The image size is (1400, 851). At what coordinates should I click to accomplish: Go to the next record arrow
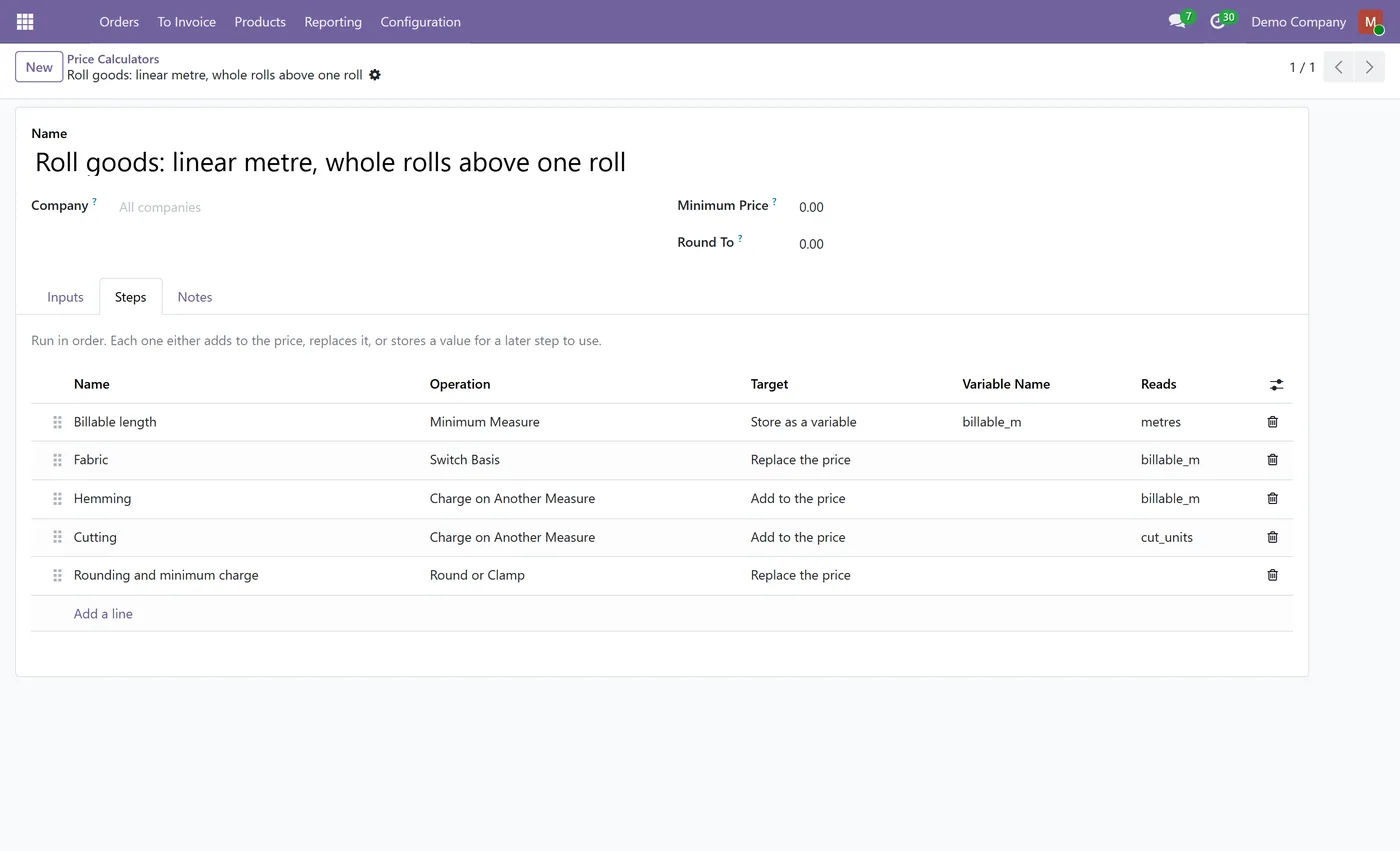[1369, 67]
